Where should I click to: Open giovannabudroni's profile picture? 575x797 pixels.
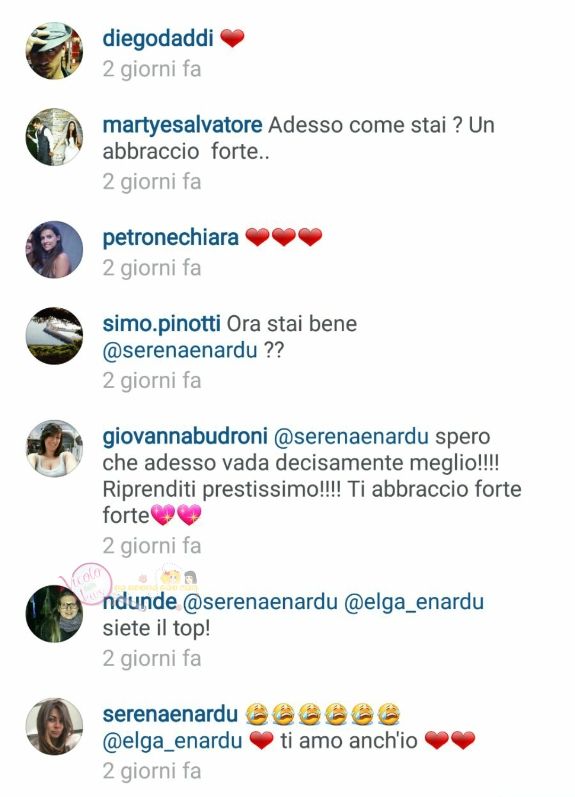(x=54, y=449)
